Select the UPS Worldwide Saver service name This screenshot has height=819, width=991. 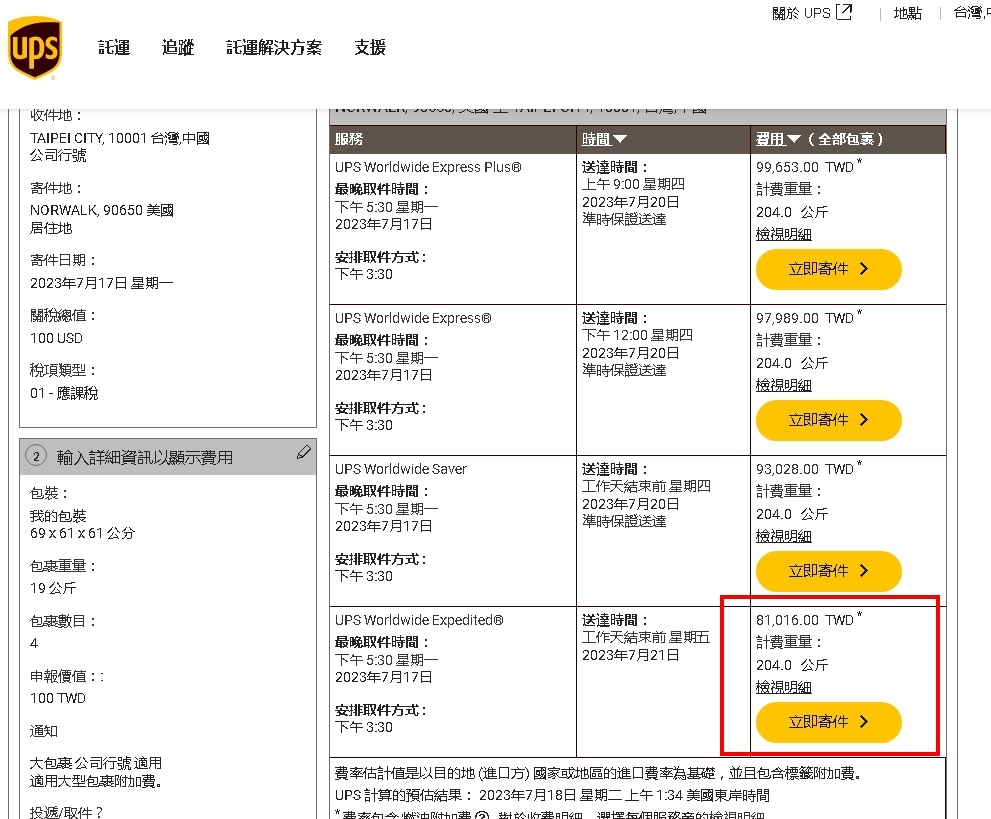click(401, 469)
